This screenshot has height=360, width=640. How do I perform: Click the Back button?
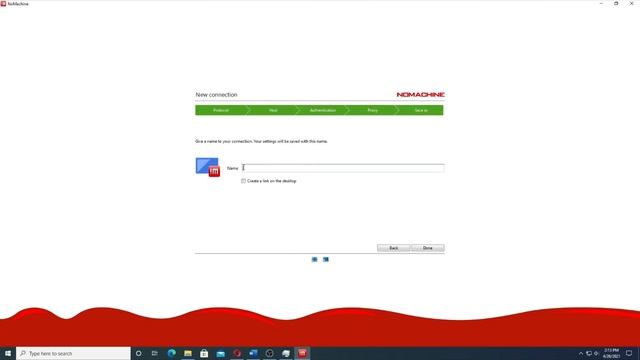[393, 248]
